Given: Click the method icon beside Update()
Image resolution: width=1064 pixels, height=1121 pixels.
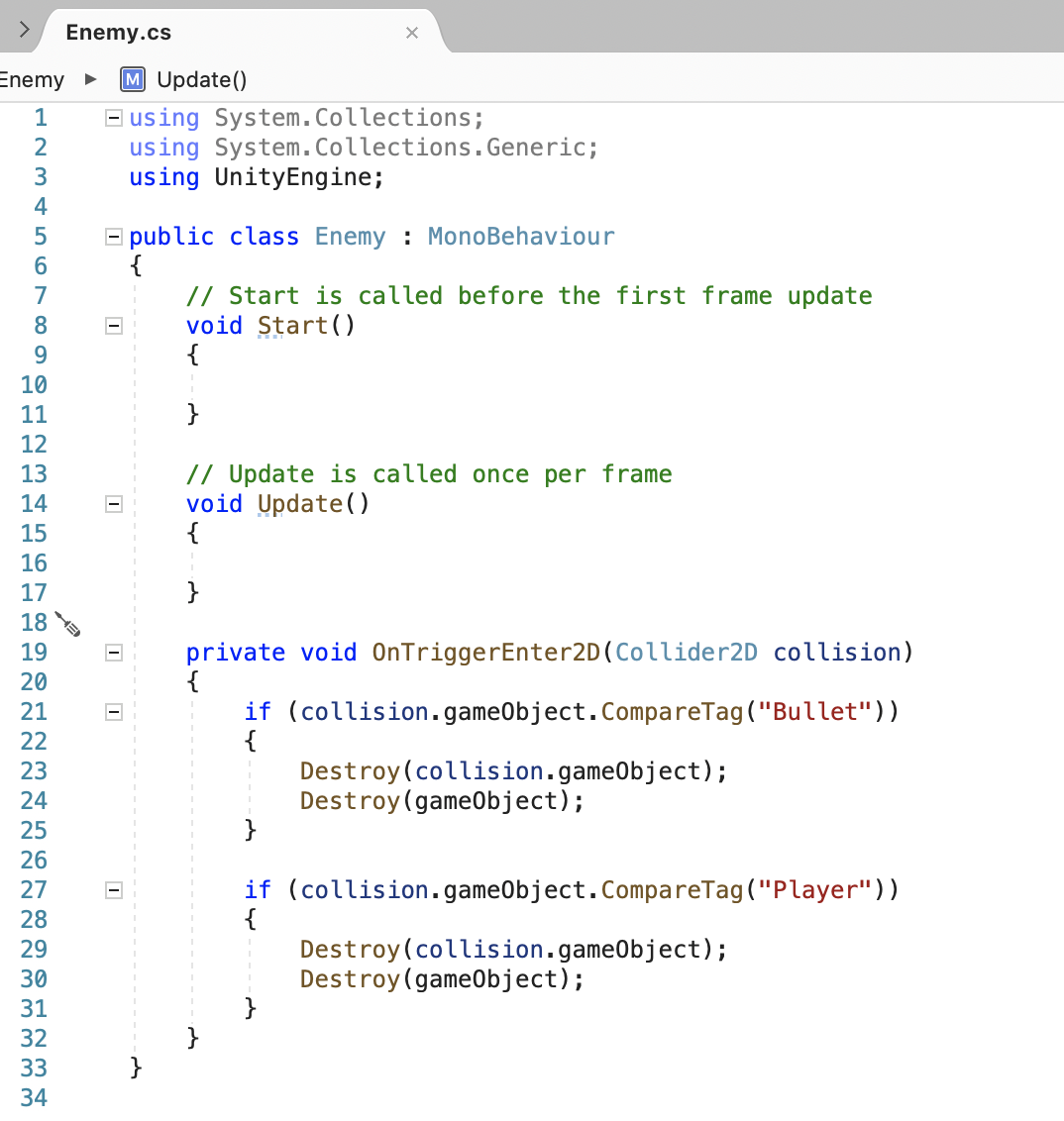Looking at the screenshot, I should (x=132, y=79).
